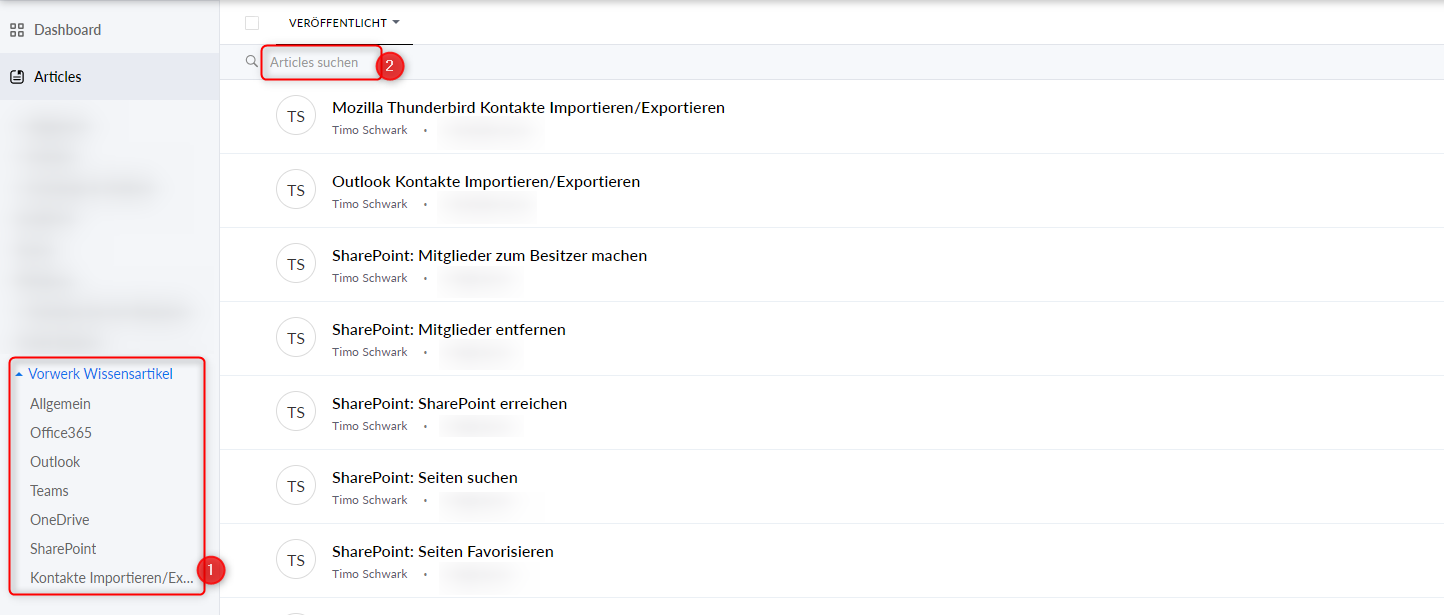
Task: Click the Articles sidebar icon
Action: 17,77
